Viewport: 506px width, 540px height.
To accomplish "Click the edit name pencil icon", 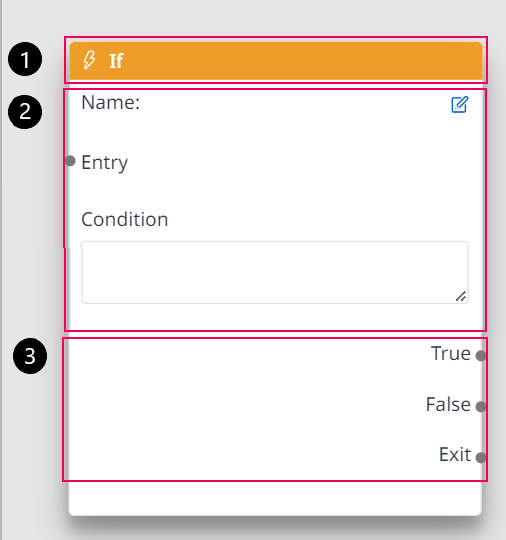I will (460, 104).
